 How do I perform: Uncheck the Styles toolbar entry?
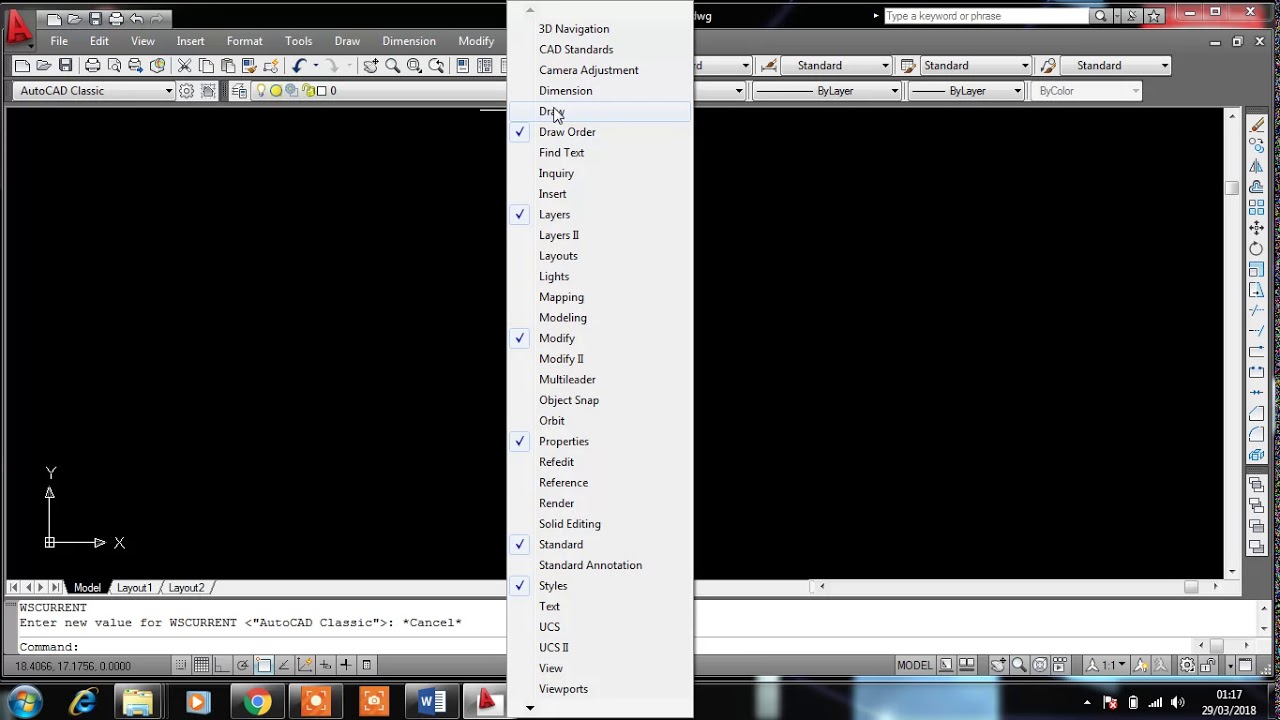coord(600,586)
